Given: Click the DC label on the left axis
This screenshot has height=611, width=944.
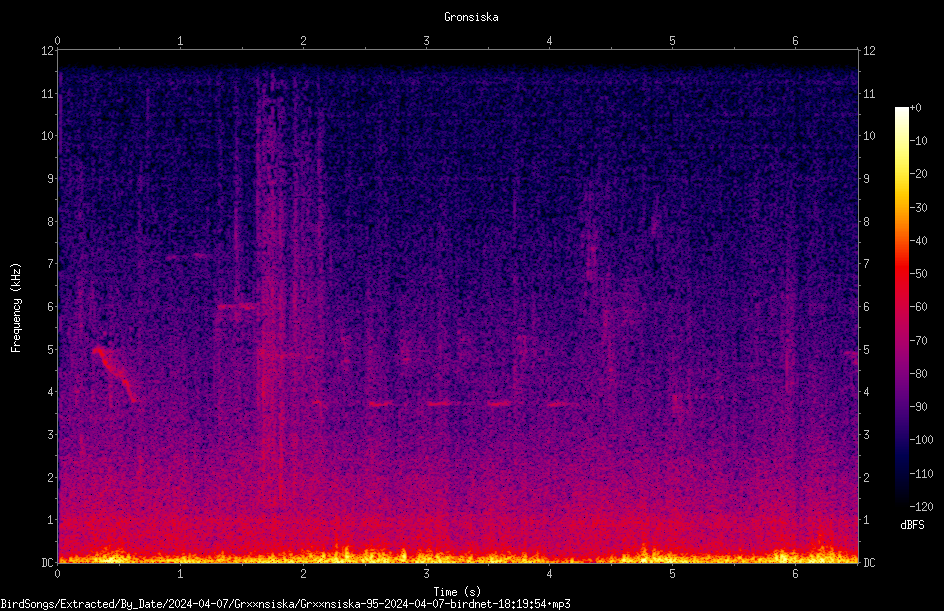Looking at the screenshot, I should click(48, 563).
